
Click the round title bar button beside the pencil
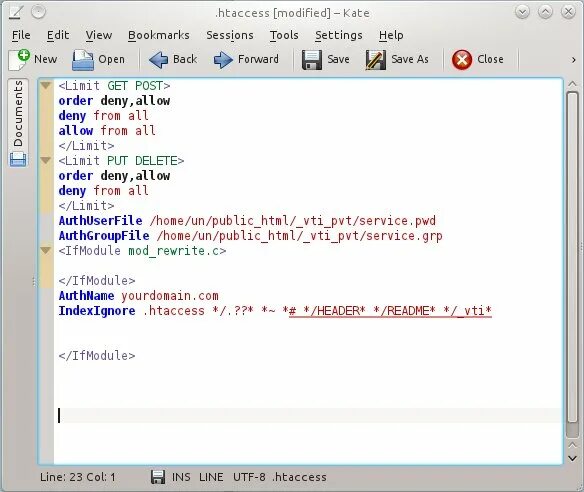38,12
